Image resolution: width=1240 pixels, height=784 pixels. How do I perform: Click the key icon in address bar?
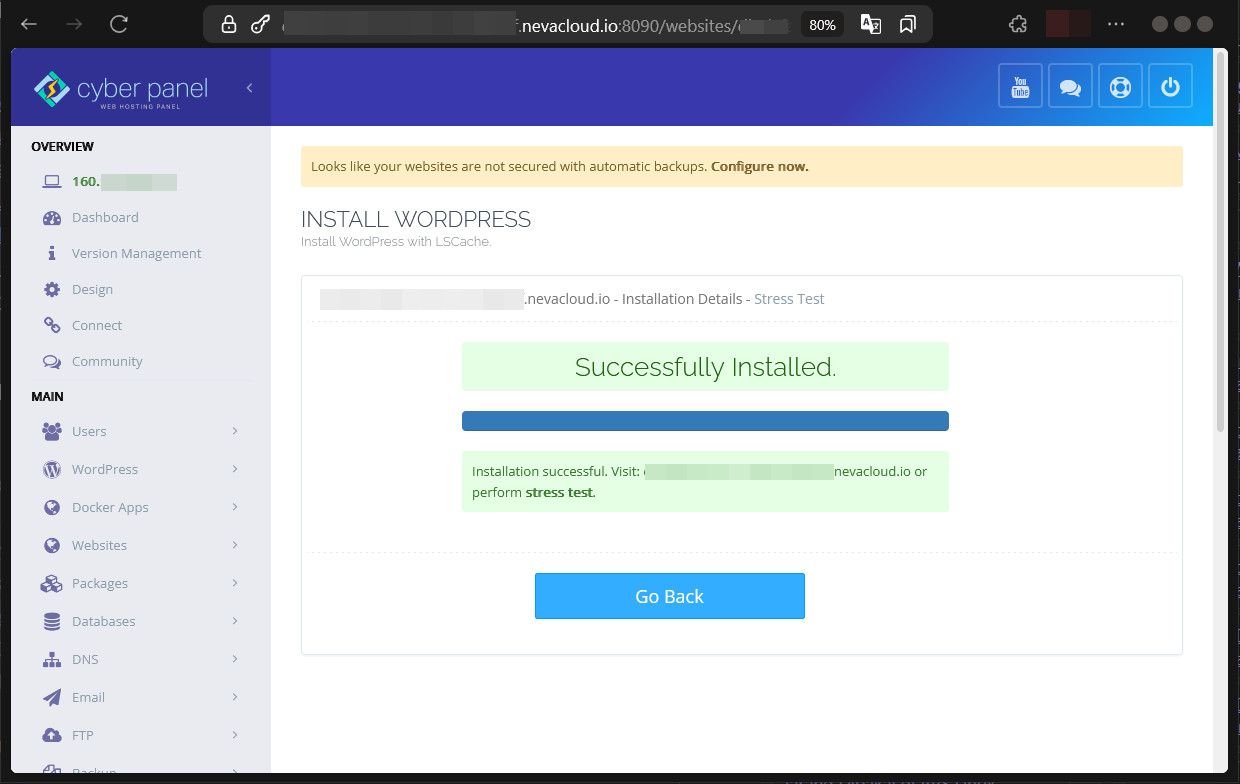[x=260, y=24]
